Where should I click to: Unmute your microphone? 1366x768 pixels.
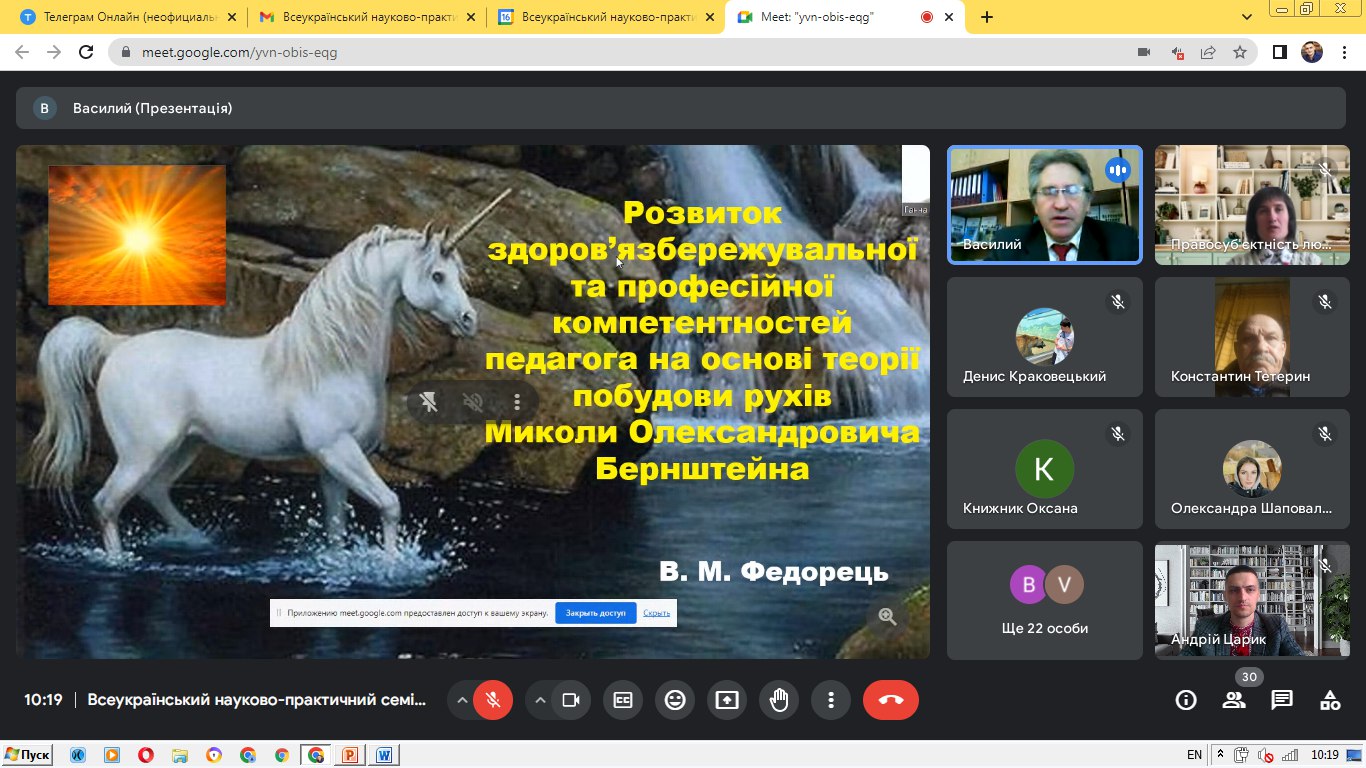493,700
